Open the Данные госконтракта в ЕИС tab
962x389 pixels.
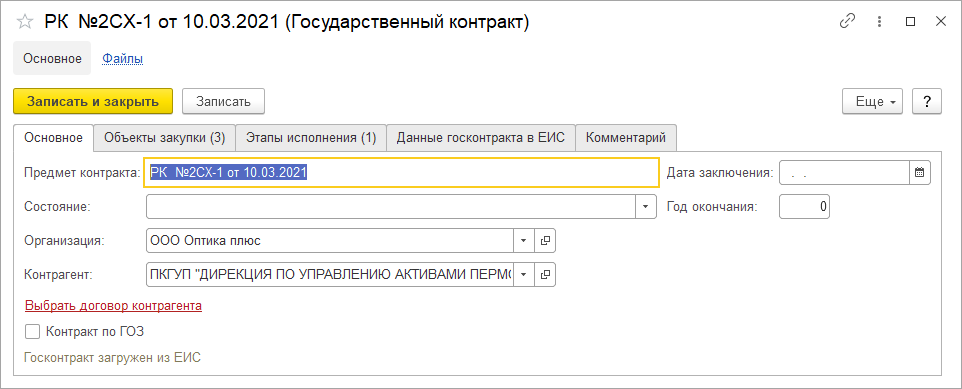coord(480,138)
